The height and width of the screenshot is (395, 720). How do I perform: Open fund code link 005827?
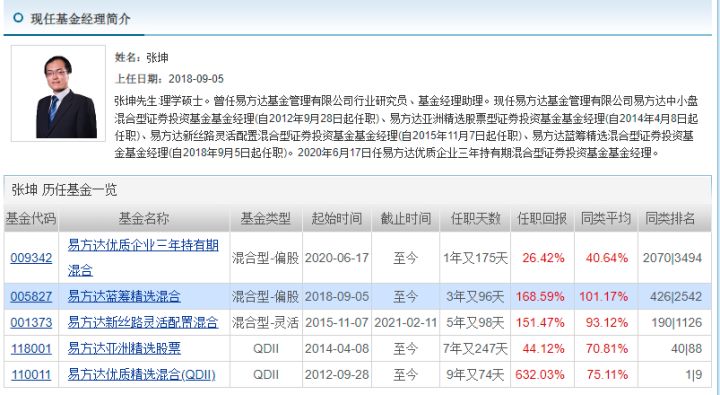[x=31, y=296]
